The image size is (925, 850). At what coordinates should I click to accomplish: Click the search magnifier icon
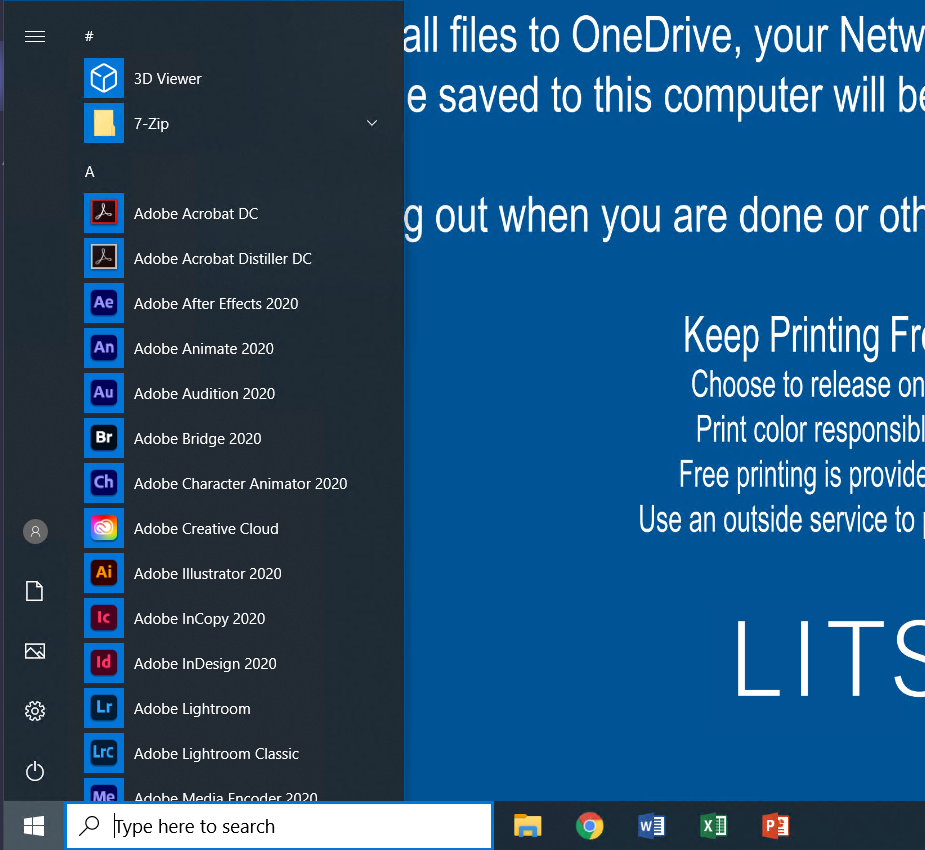click(x=89, y=825)
